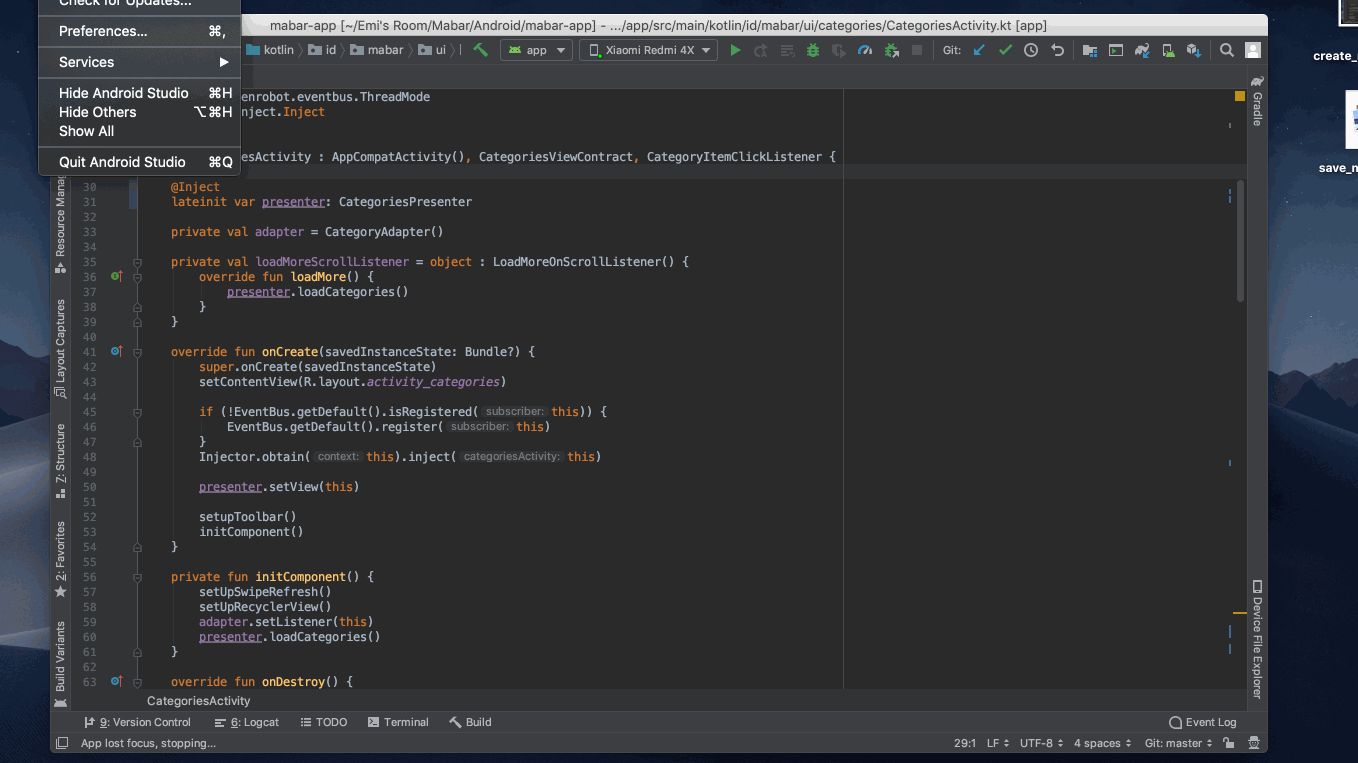Image resolution: width=1358 pixels, height=763 pixels.
Task: Open the SDK Manager icon
Action: (1193, 50)
